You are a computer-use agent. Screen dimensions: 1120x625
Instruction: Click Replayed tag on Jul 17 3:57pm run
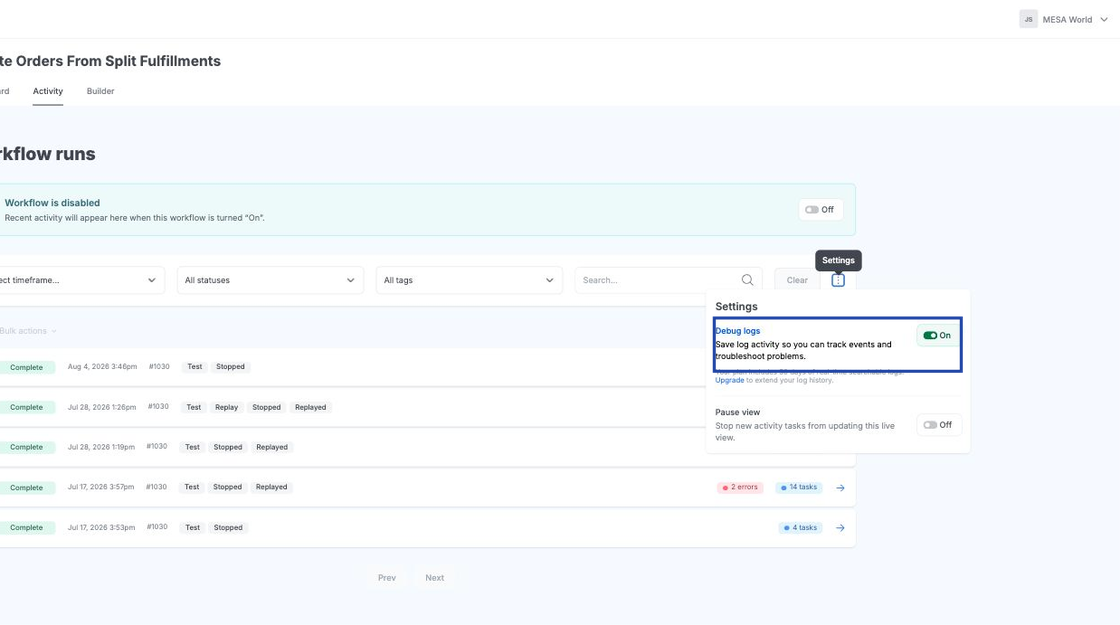coord(271,487)
